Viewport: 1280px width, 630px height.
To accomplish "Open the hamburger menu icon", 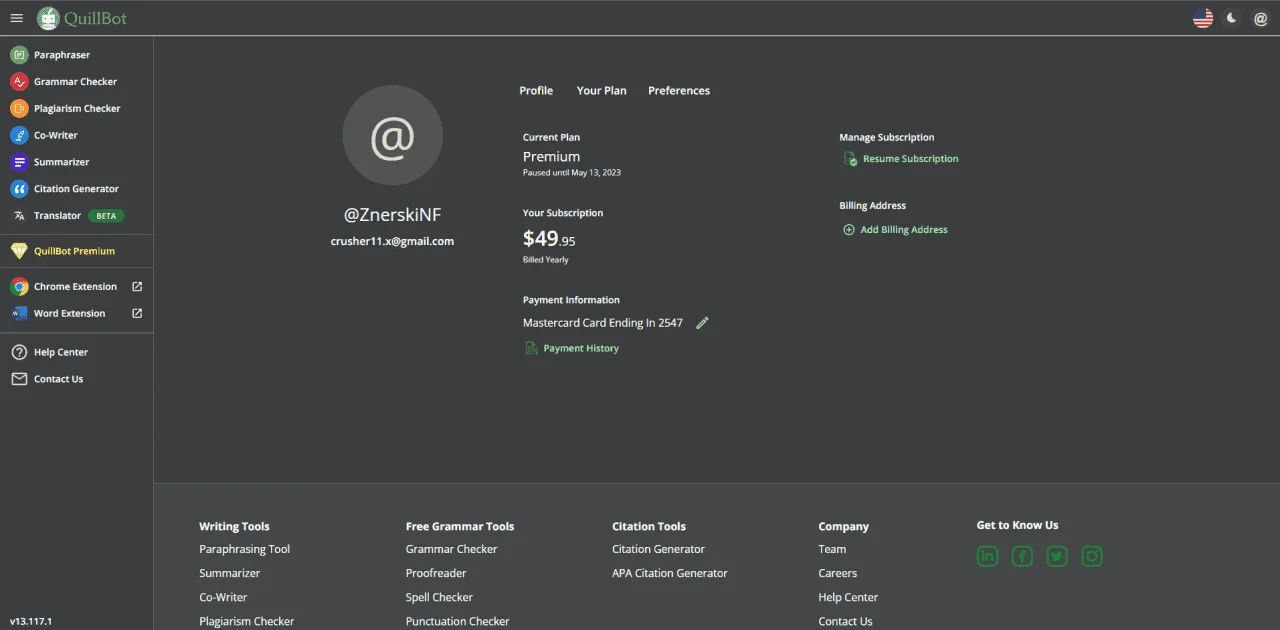I will pyautogui.click(x=16, y=18).
